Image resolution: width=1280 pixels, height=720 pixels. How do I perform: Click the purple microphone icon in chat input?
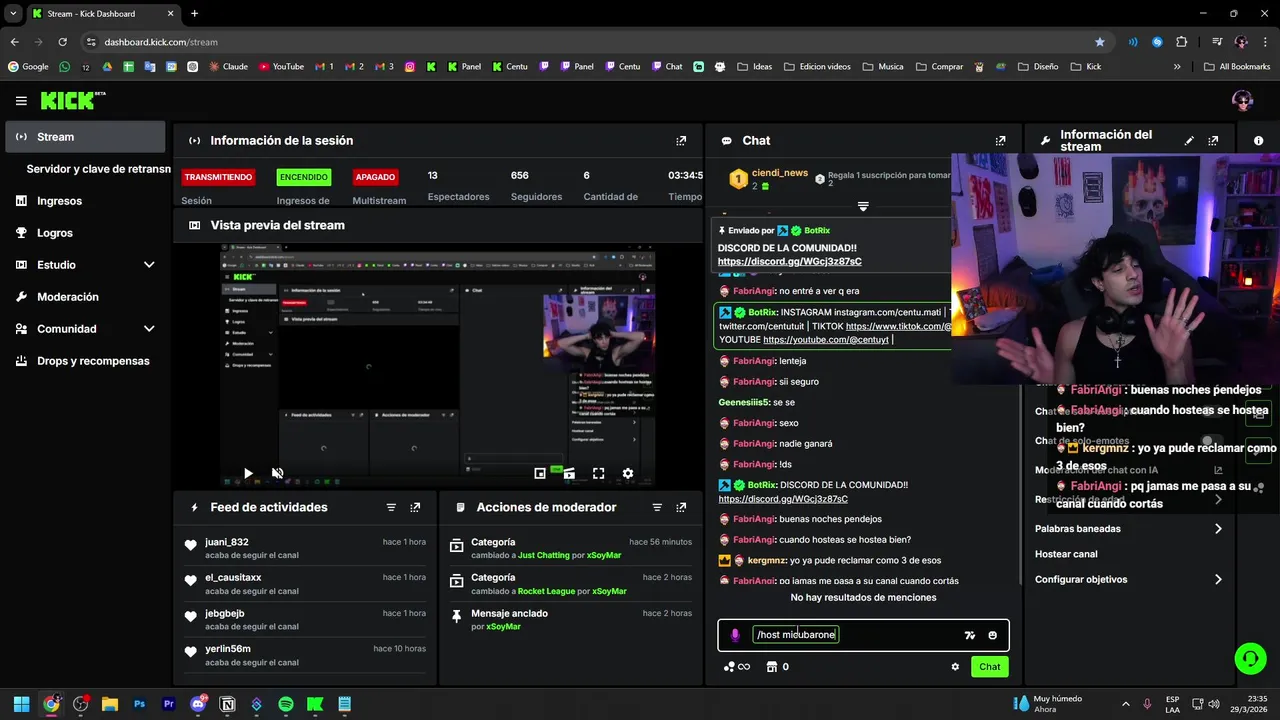coord(735,635)
